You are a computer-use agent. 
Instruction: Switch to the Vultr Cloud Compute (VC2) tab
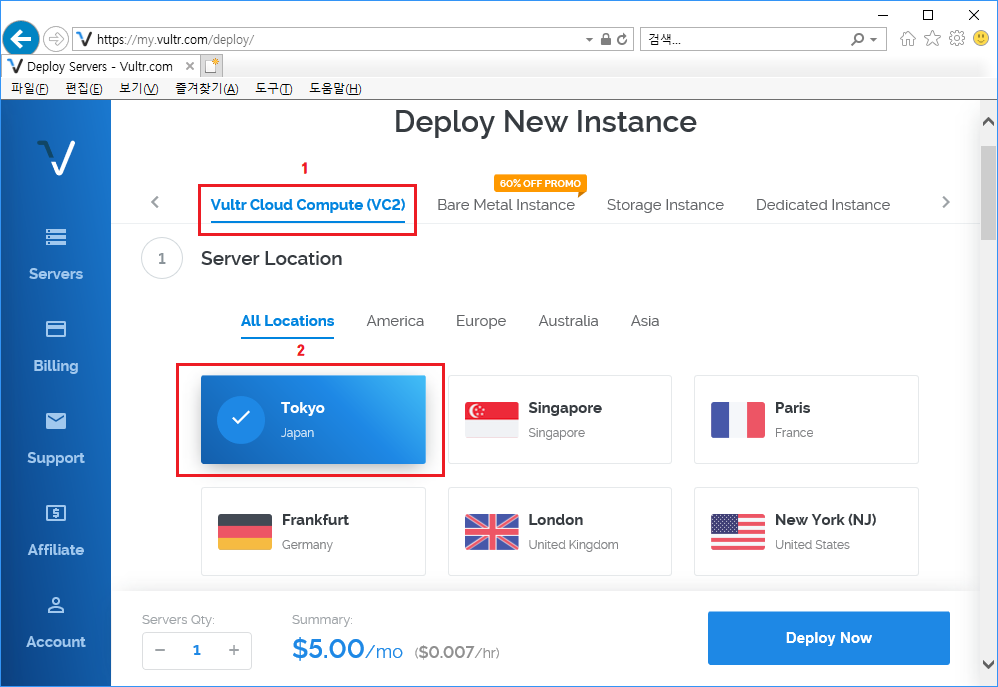coord(307,205)
